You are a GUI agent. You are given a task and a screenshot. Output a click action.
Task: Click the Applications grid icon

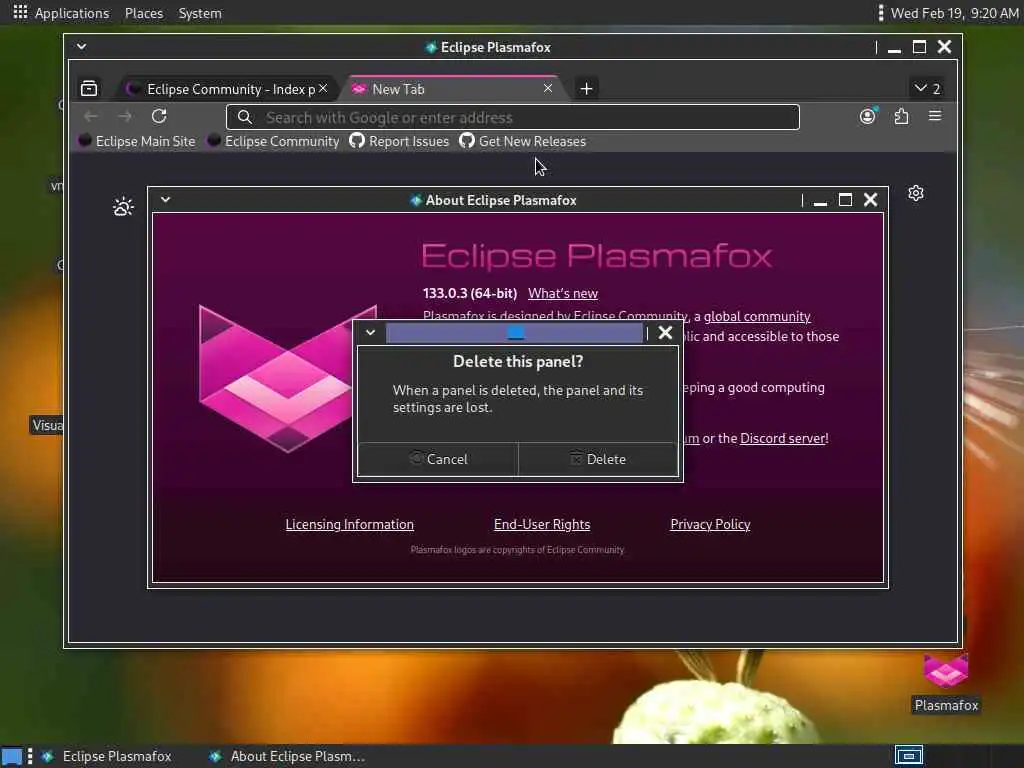coord(20,12)
